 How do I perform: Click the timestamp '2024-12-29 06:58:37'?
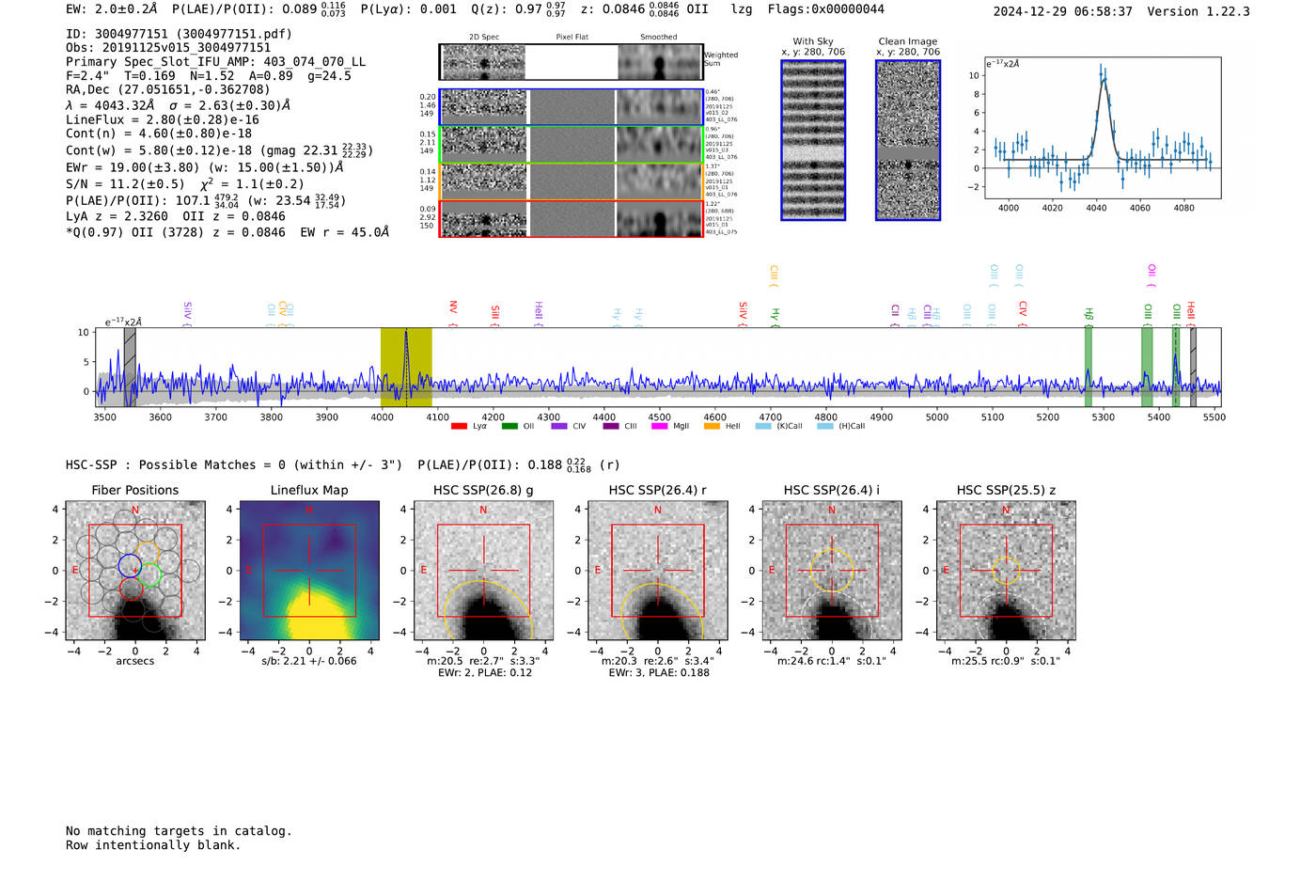tap(1063, 11)
